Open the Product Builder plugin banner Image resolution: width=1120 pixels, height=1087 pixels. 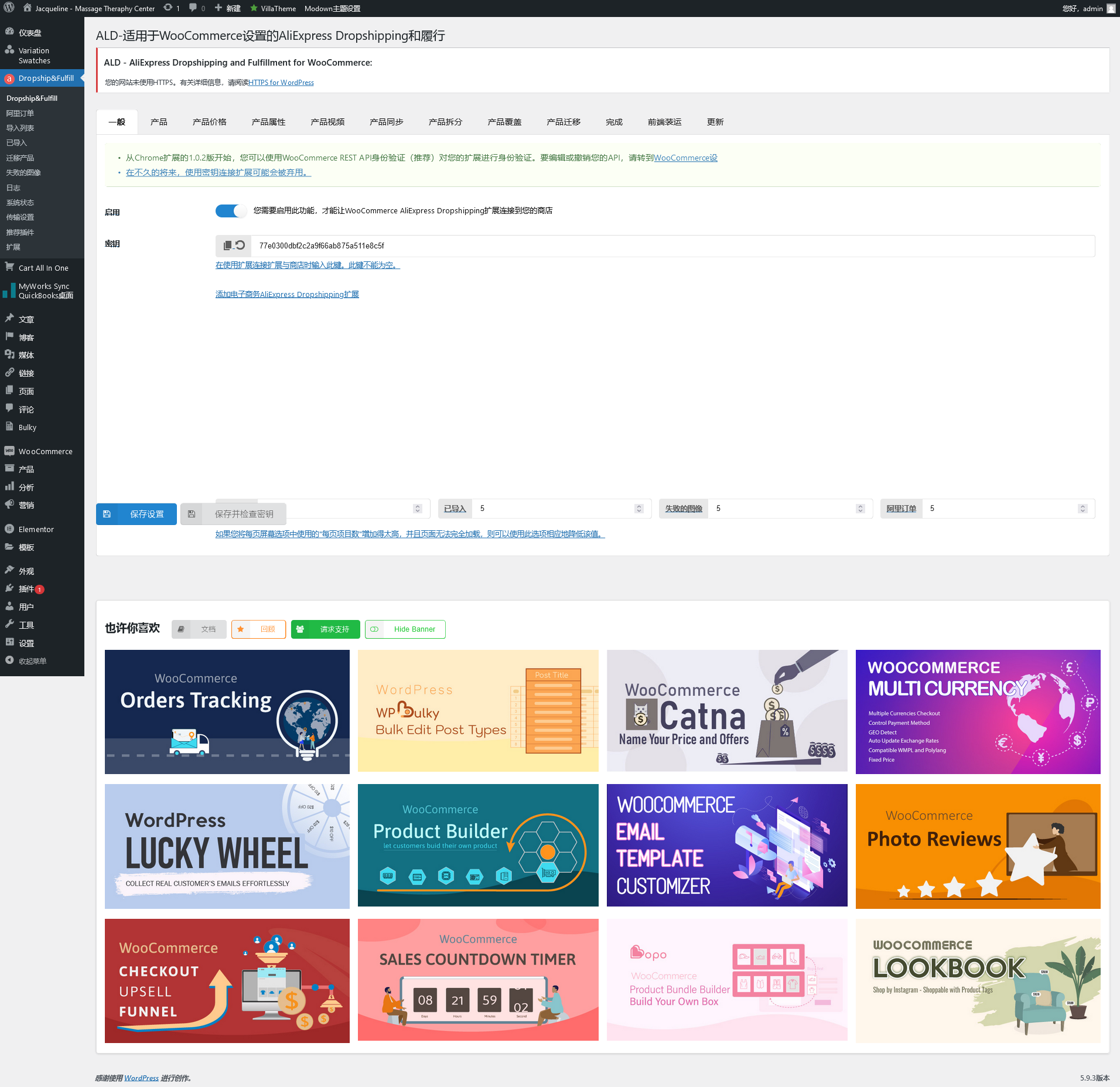(x=478, y=845)
